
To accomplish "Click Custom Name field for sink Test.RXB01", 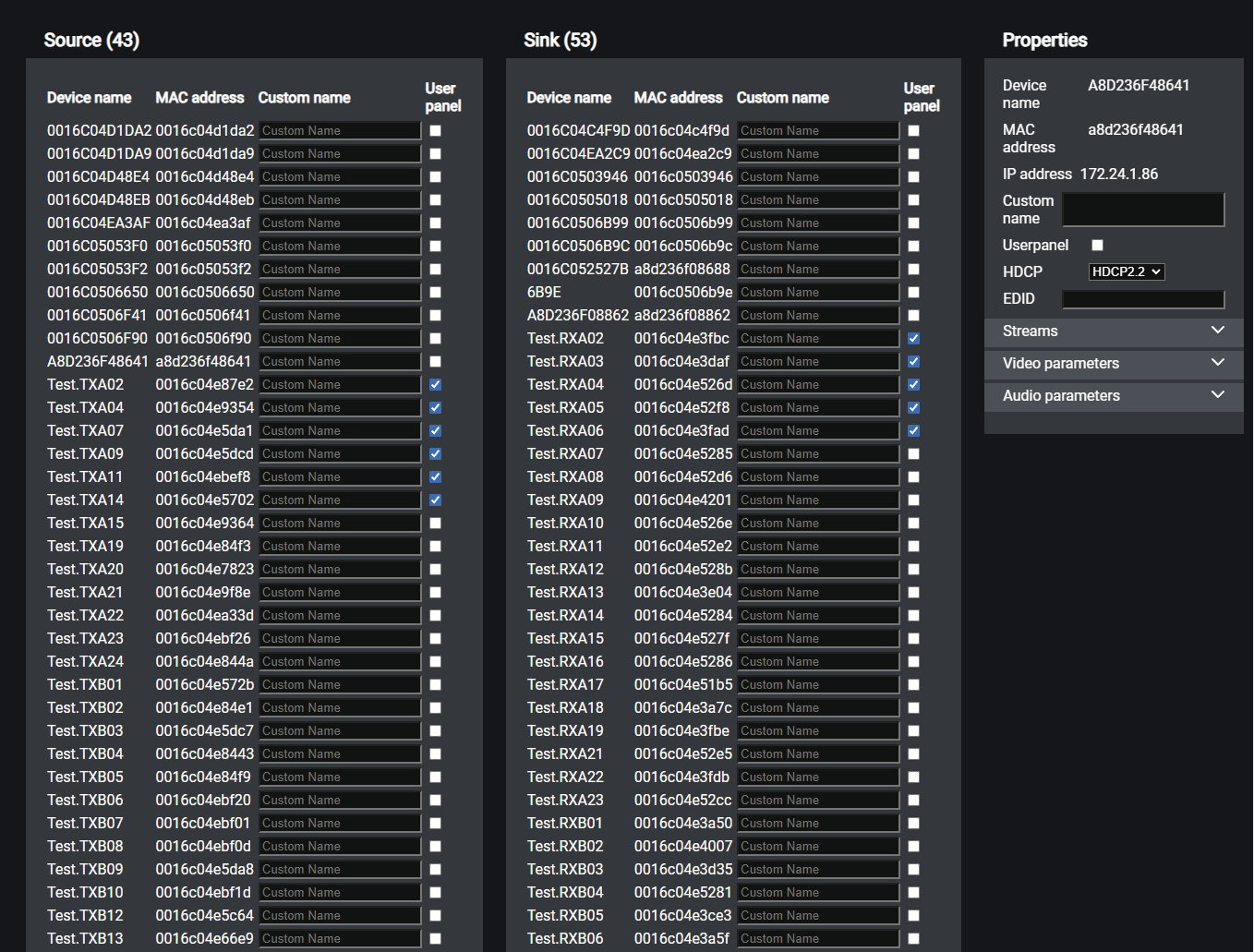I will pos(817,824).
